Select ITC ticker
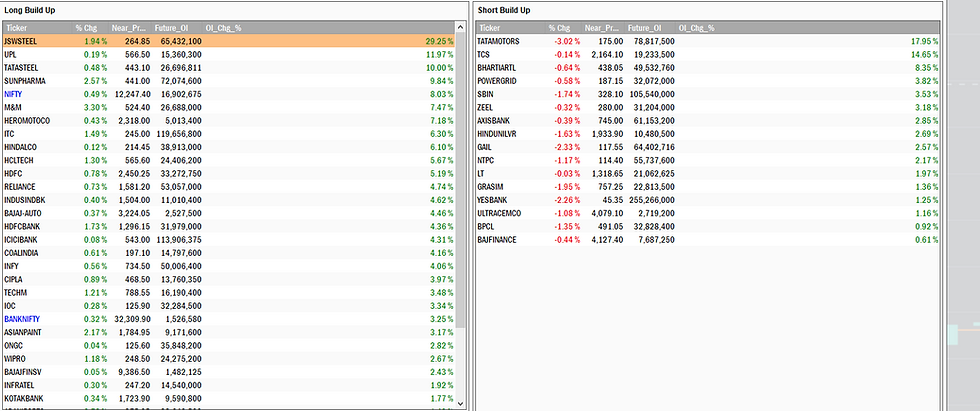The image size is (980, 411). coord(9,134)
